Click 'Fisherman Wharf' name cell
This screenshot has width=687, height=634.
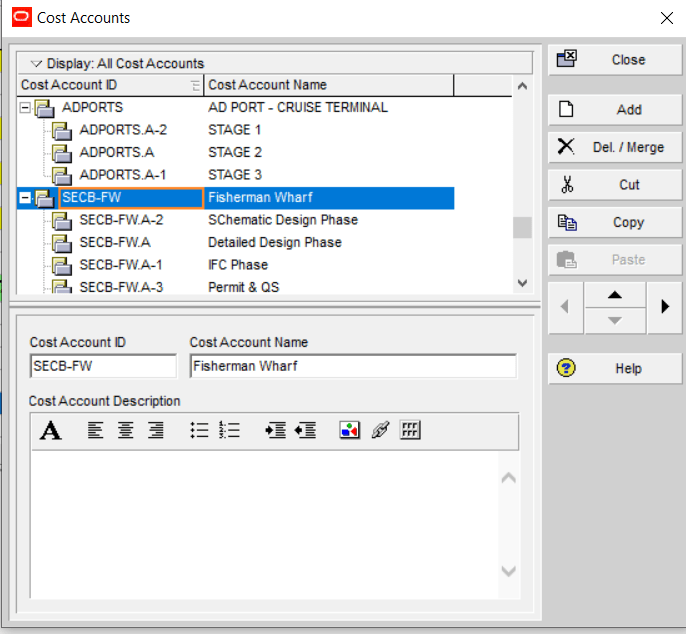pos(329,198)
